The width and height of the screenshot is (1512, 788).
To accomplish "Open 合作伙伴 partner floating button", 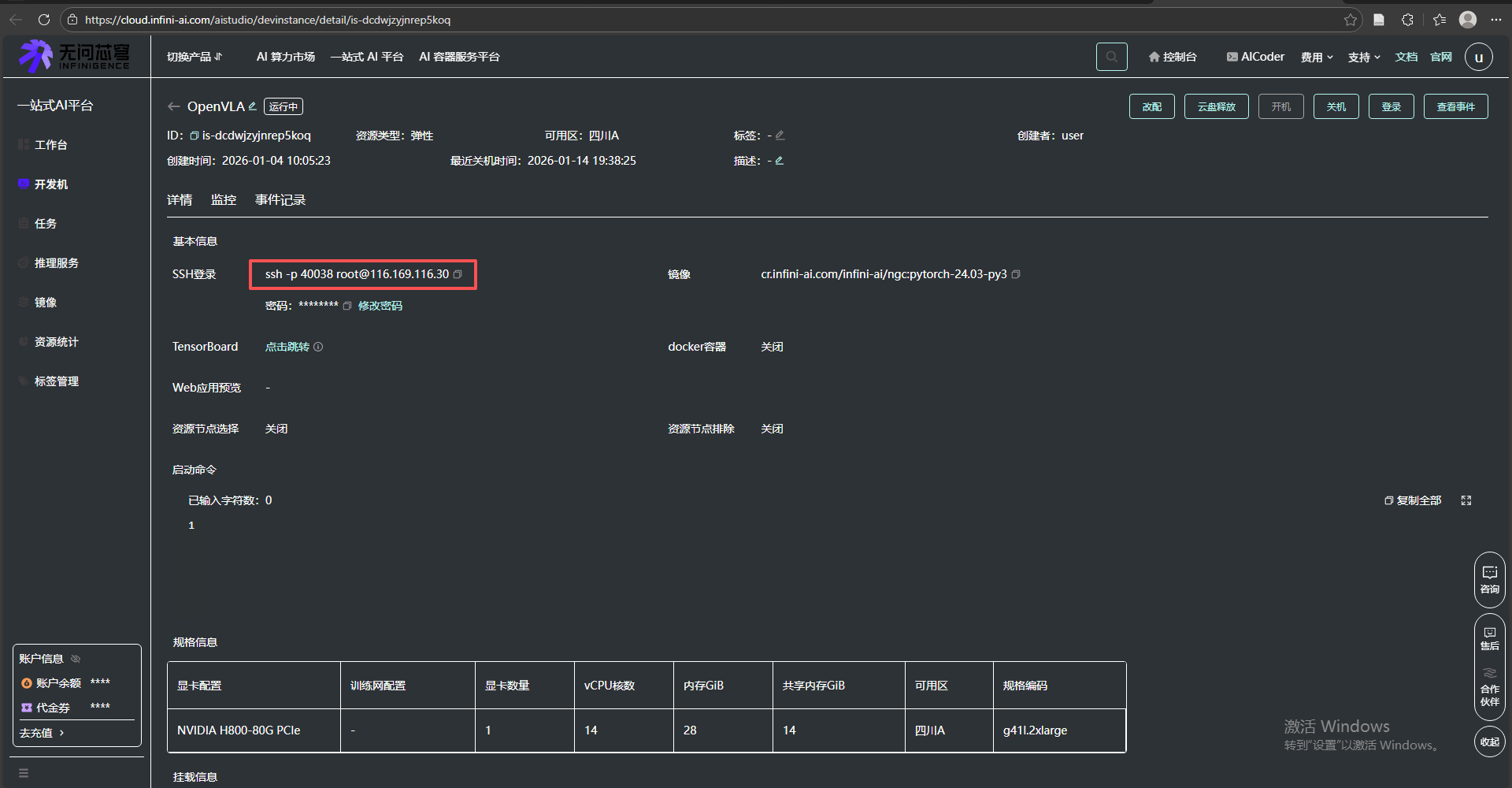I will [1490, 689].
